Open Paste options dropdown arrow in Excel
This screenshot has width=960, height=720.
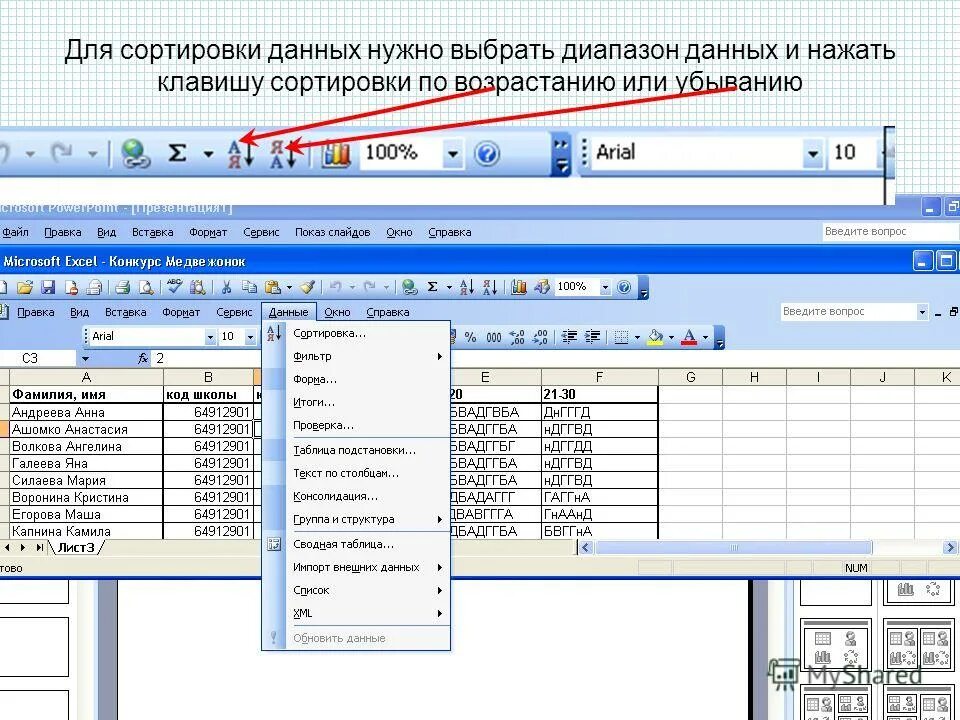click(x=289, y=287)
